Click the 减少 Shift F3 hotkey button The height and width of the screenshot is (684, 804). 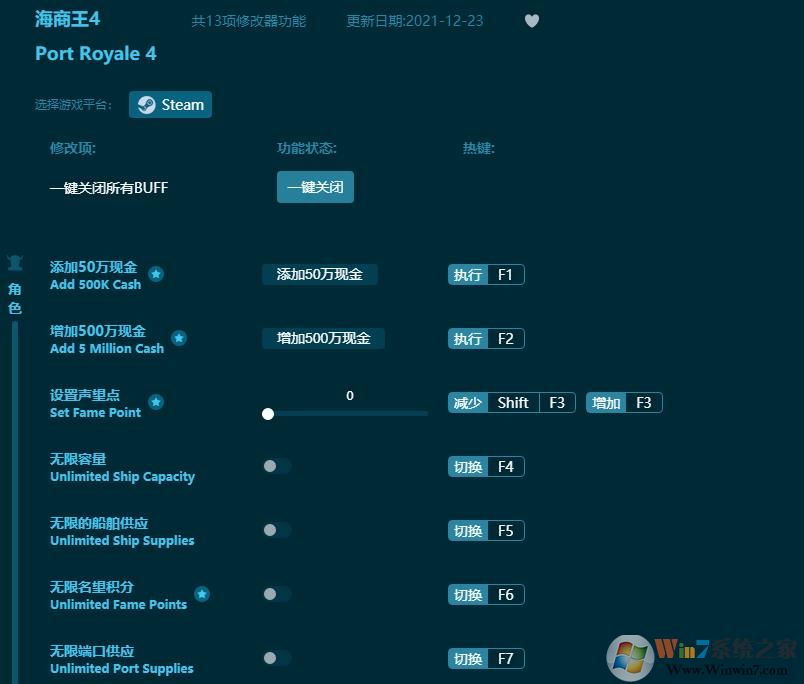click(x=512, y=403)
